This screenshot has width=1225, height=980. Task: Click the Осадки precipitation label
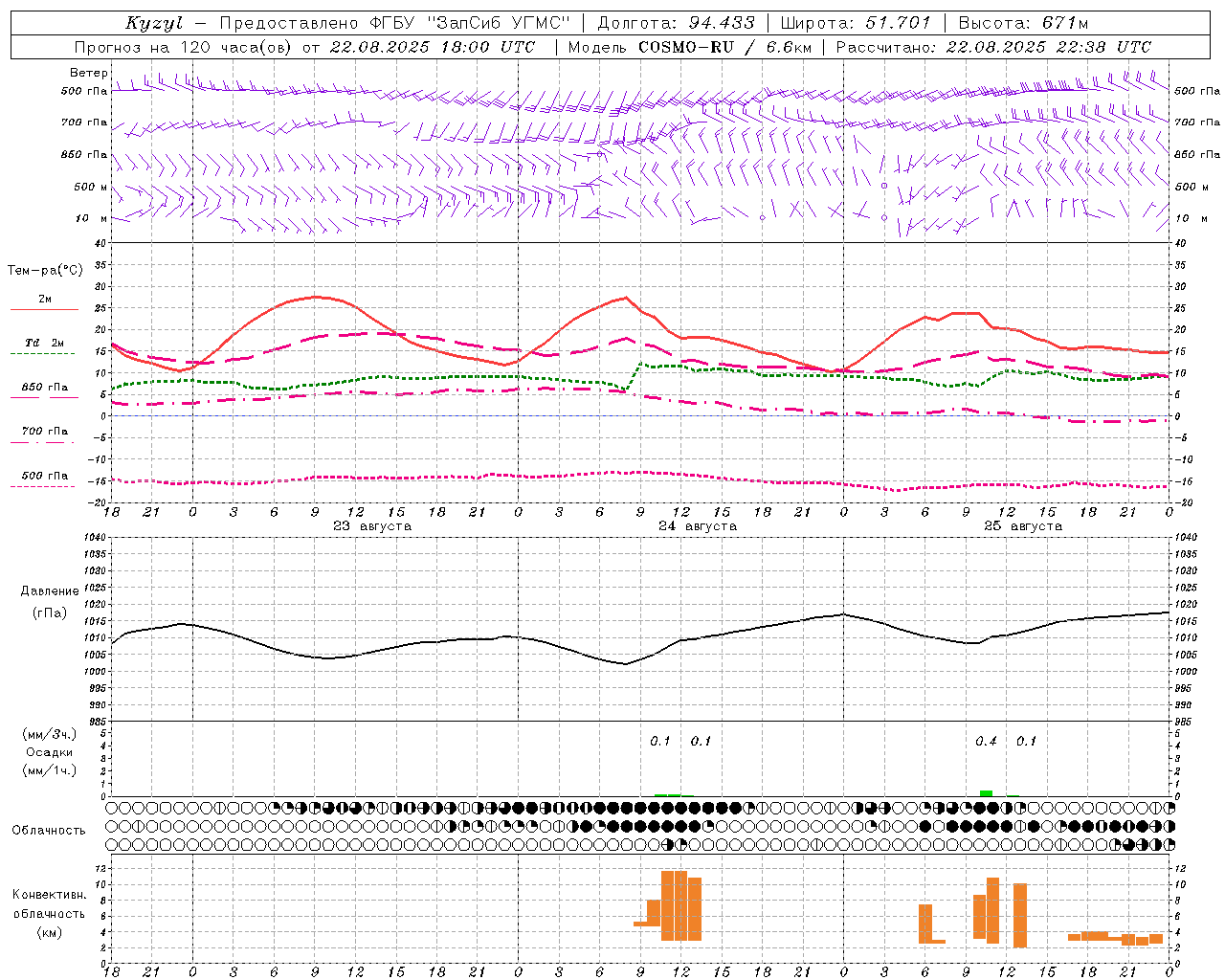(x=50, y=752)
